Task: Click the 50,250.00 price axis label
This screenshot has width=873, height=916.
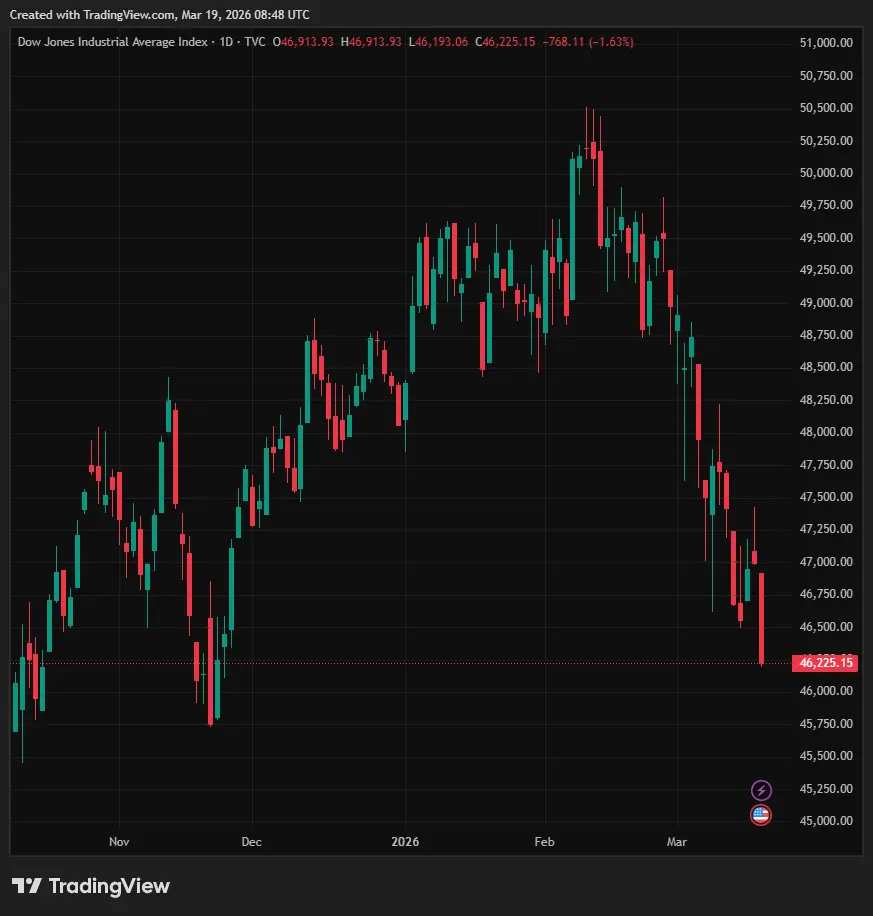Action: 826,140
